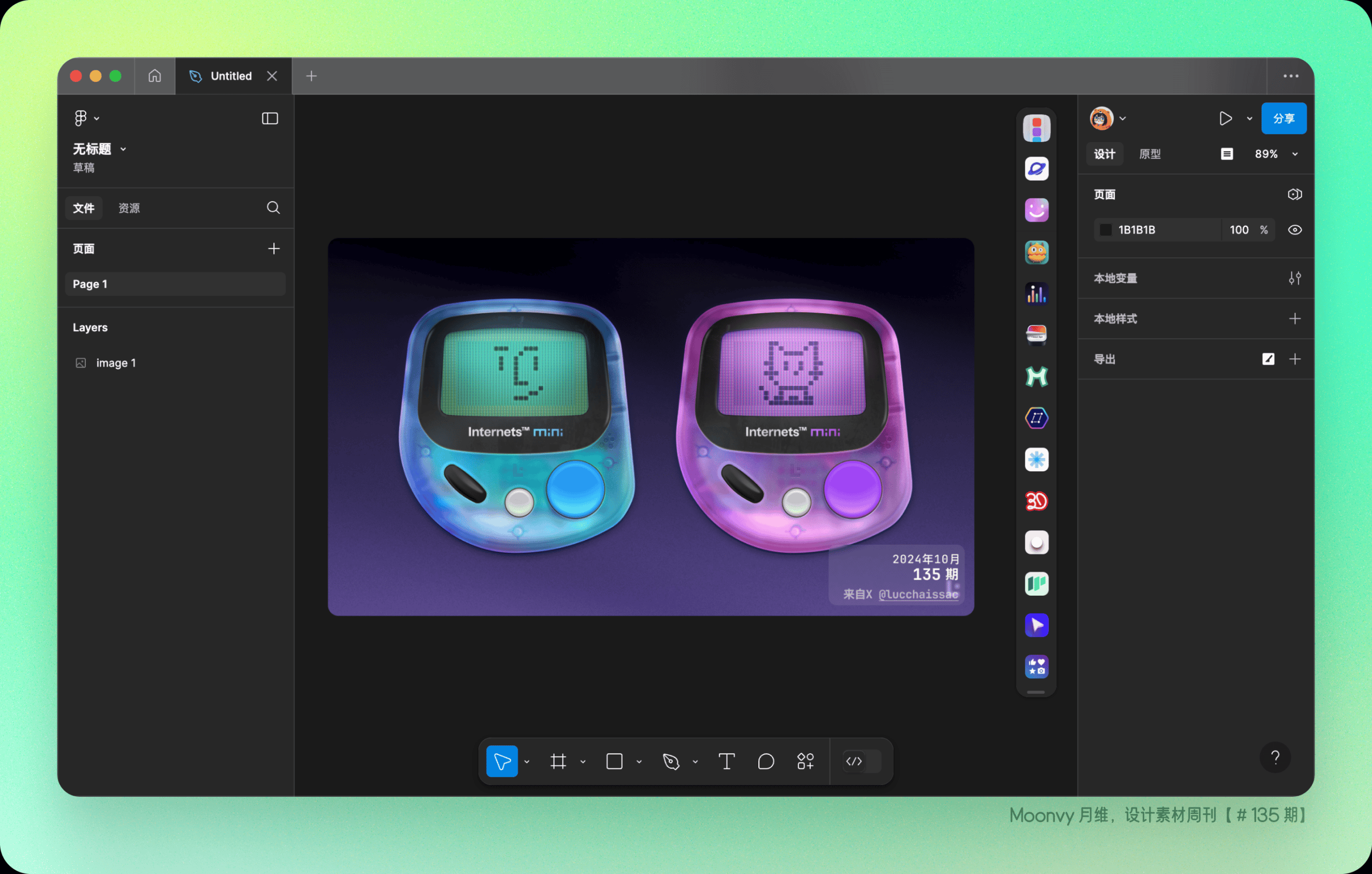Switch to the 资源 tab
The height and width of the screenshot is (874, 1372).
point(129,208)
